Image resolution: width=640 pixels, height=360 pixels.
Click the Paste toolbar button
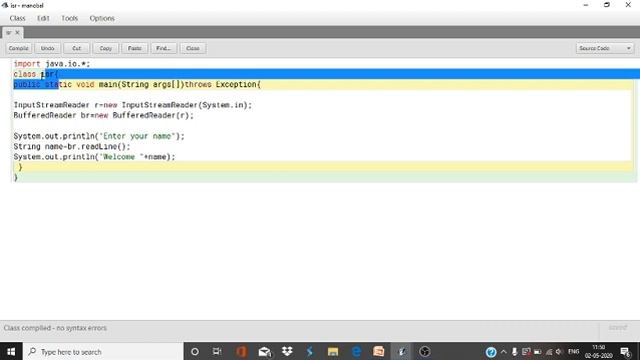[x=135, y=48]
